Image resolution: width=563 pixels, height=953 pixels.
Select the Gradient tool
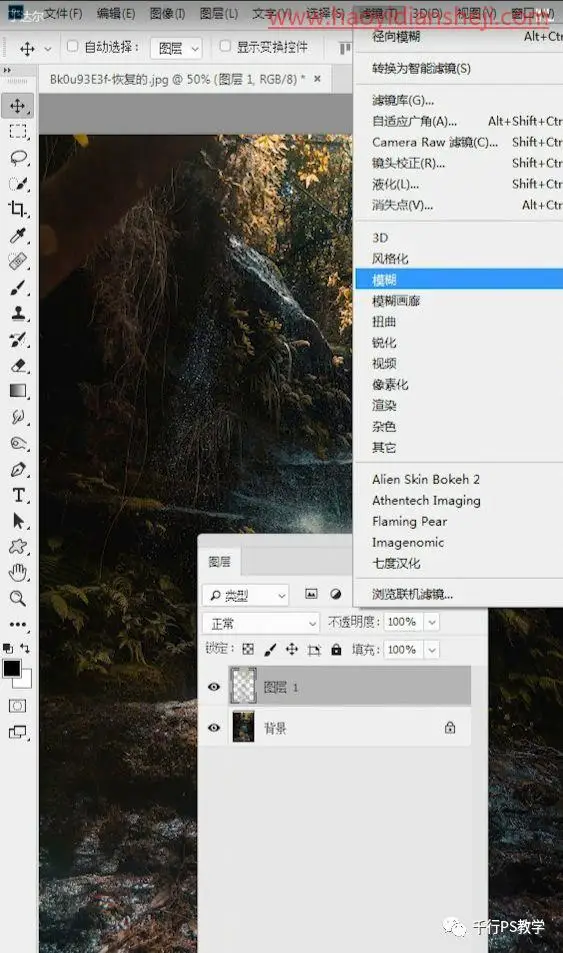pos(18,391)
